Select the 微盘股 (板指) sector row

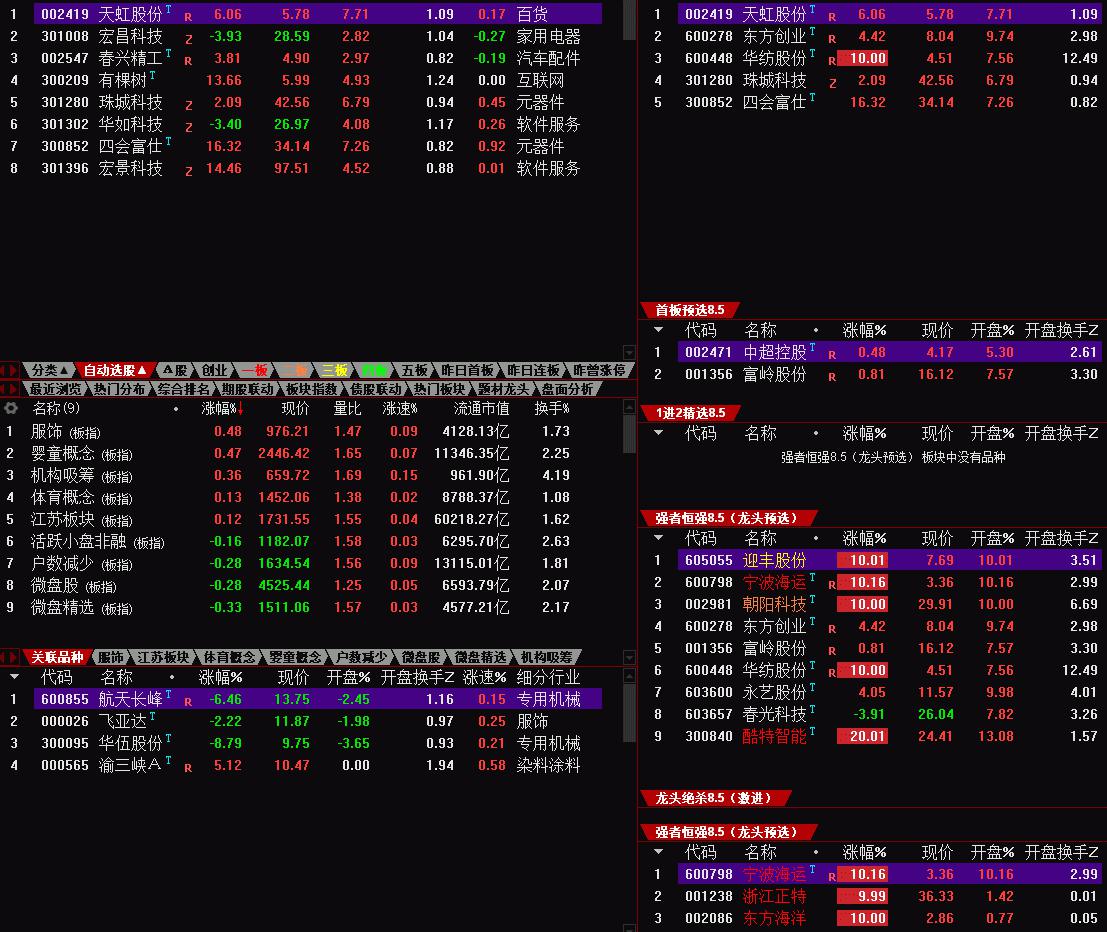pyautogui.click(x=311, y=585)
